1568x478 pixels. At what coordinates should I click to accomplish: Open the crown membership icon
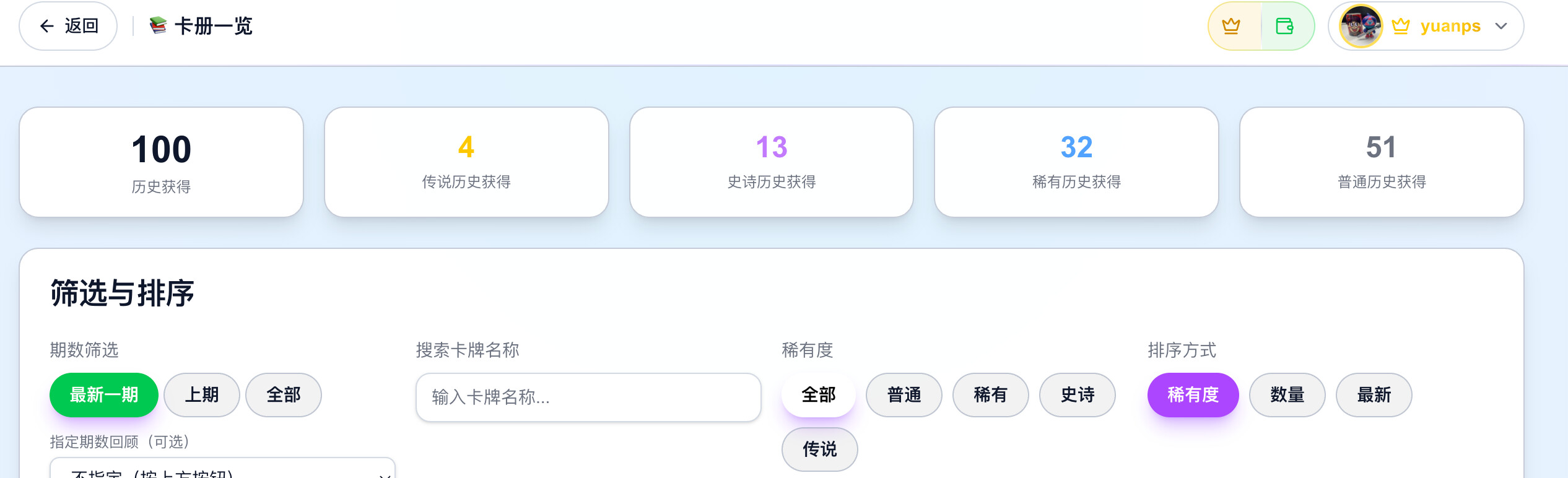[x=1231, y=26]
